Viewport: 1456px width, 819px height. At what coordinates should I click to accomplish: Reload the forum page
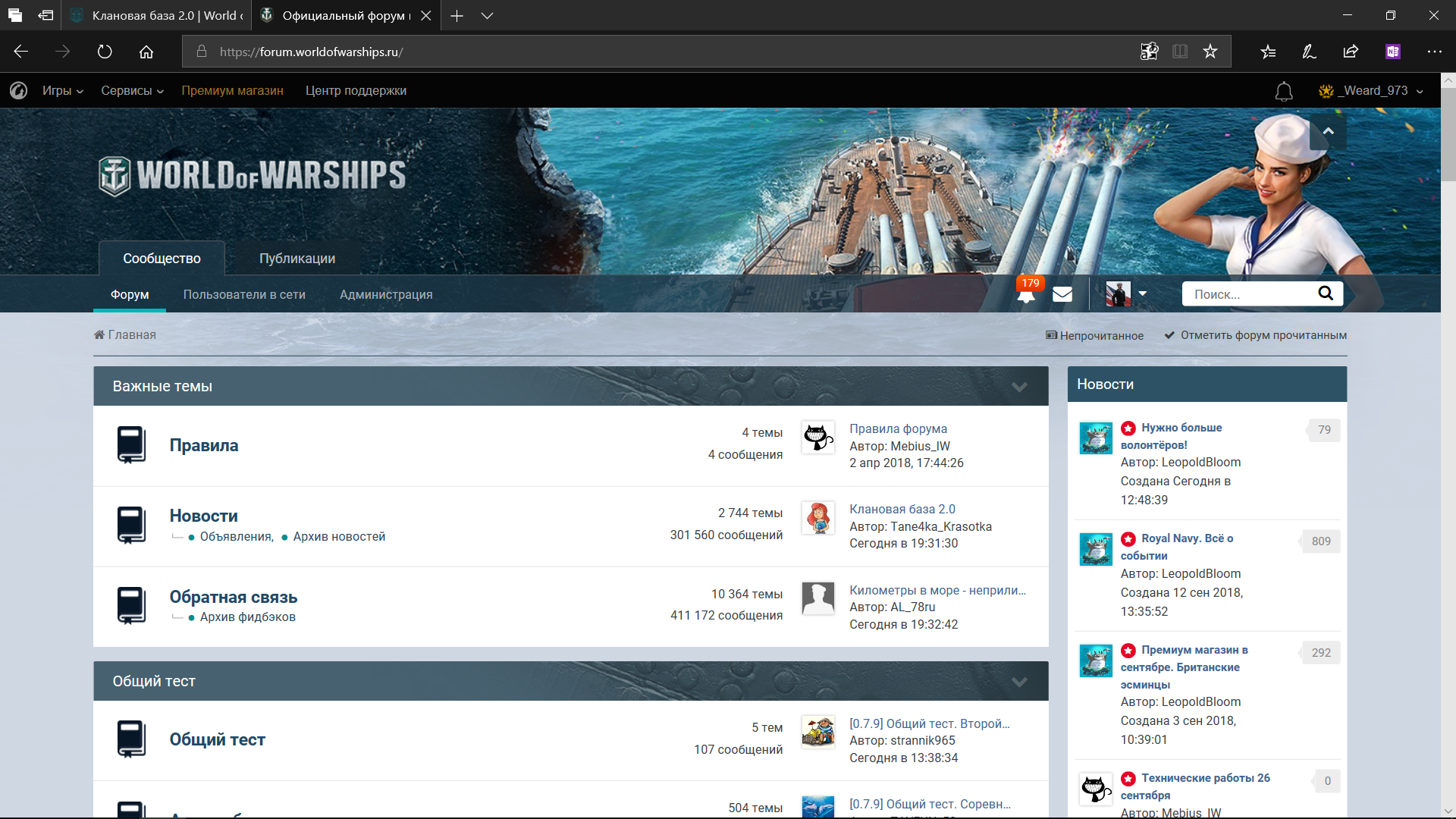pos(105,52)
